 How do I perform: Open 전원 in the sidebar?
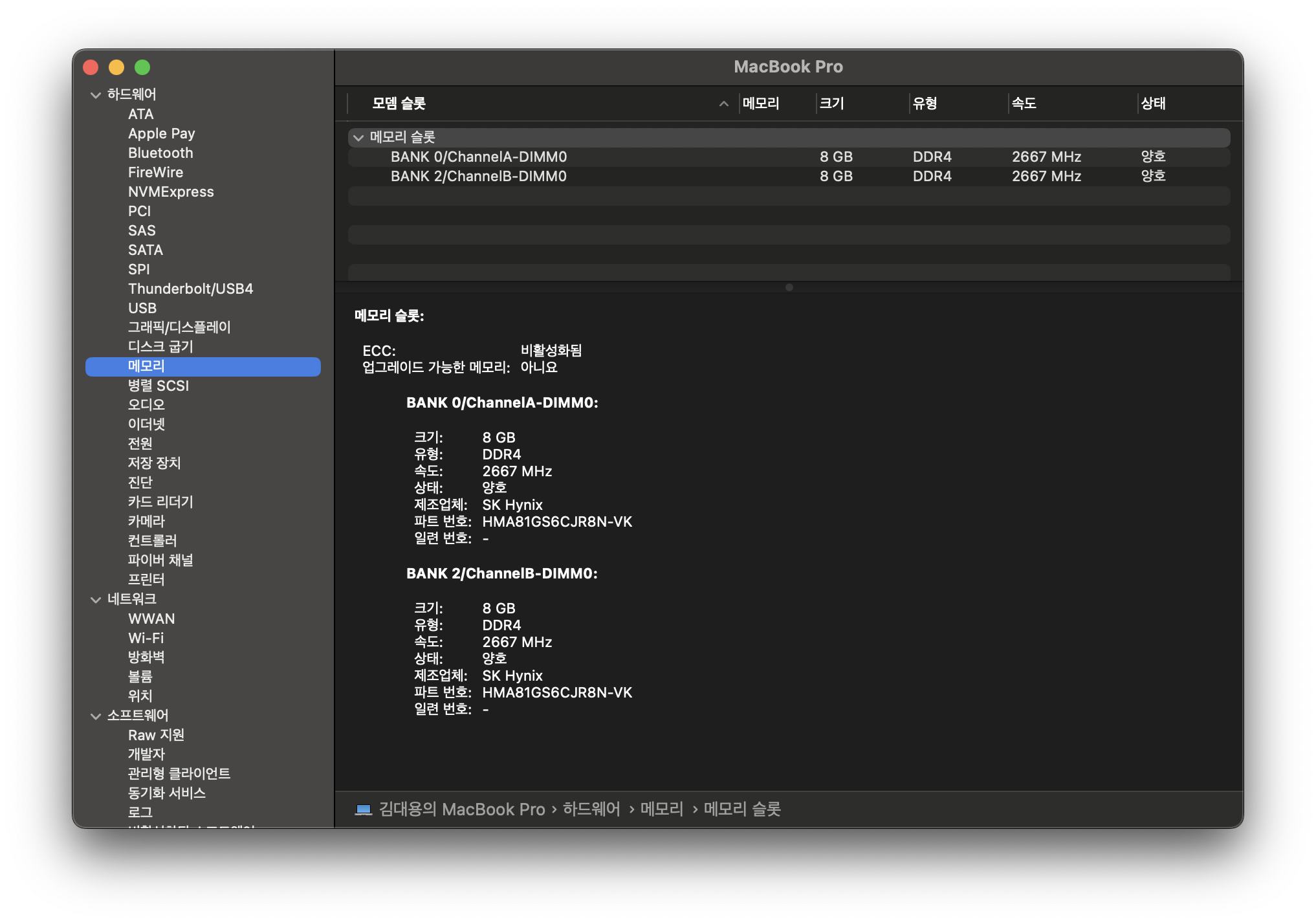[x=140, y=444]
